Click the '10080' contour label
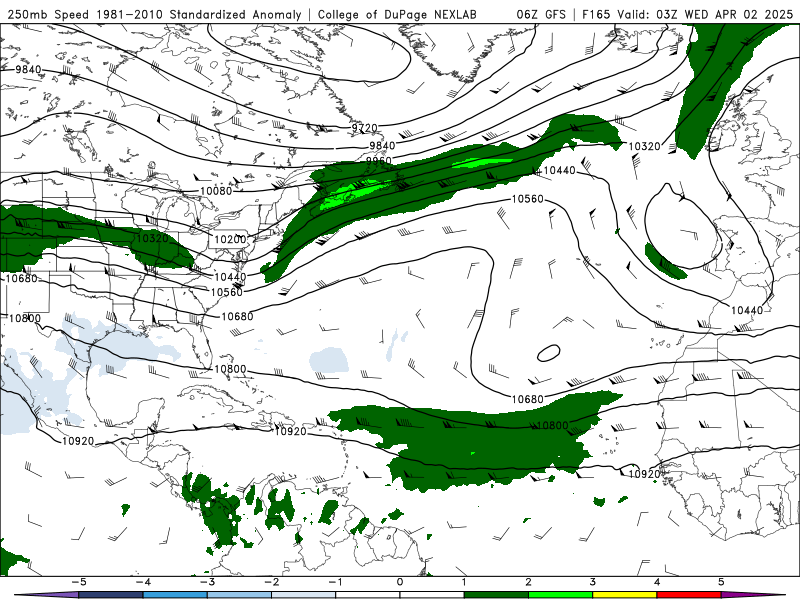The height and width of the screenshot is (600, 800). point(216,191)
